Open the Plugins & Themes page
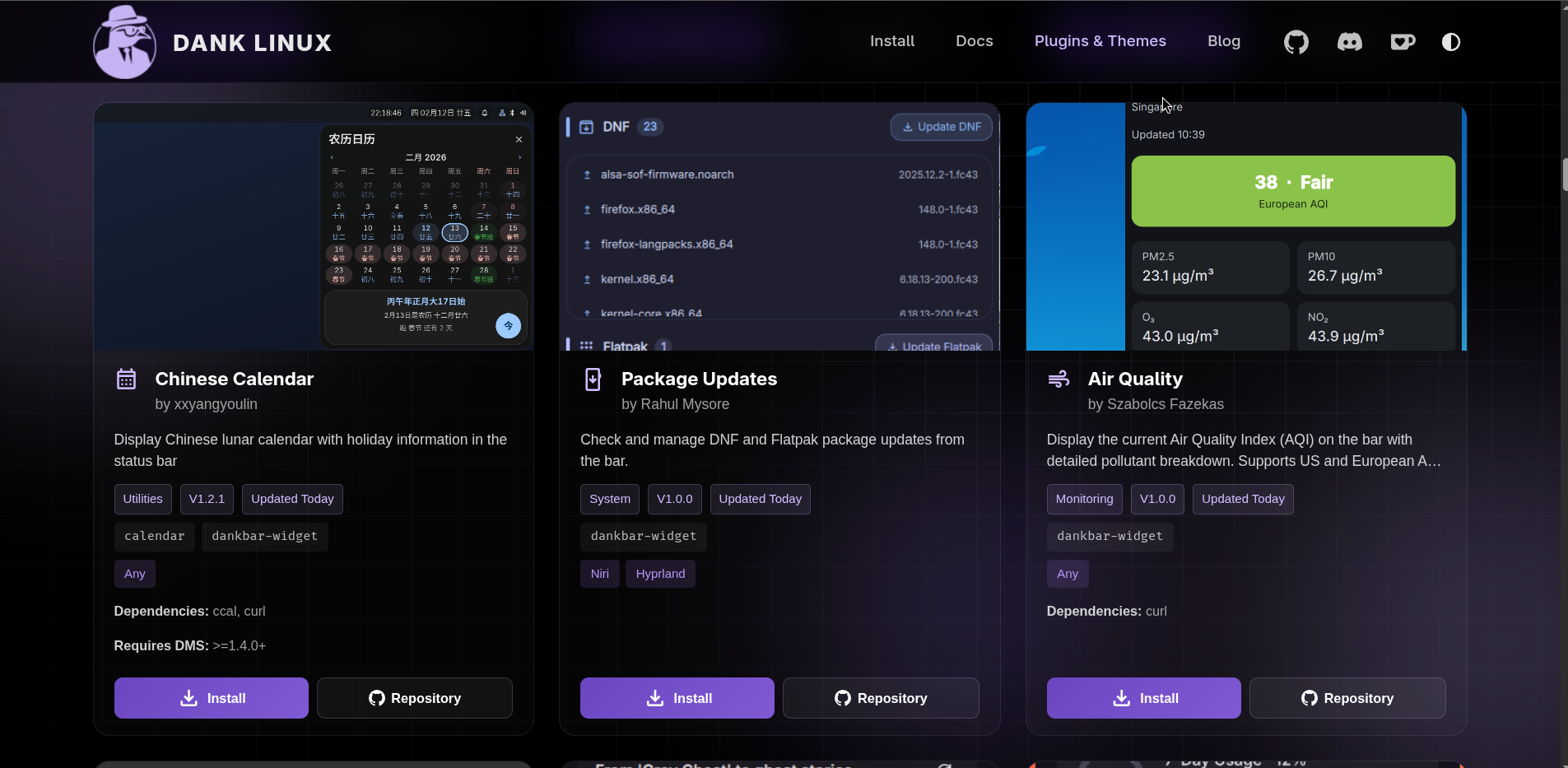Image resolution: width=1568 pixels, height=768 pixels. 1100,41
